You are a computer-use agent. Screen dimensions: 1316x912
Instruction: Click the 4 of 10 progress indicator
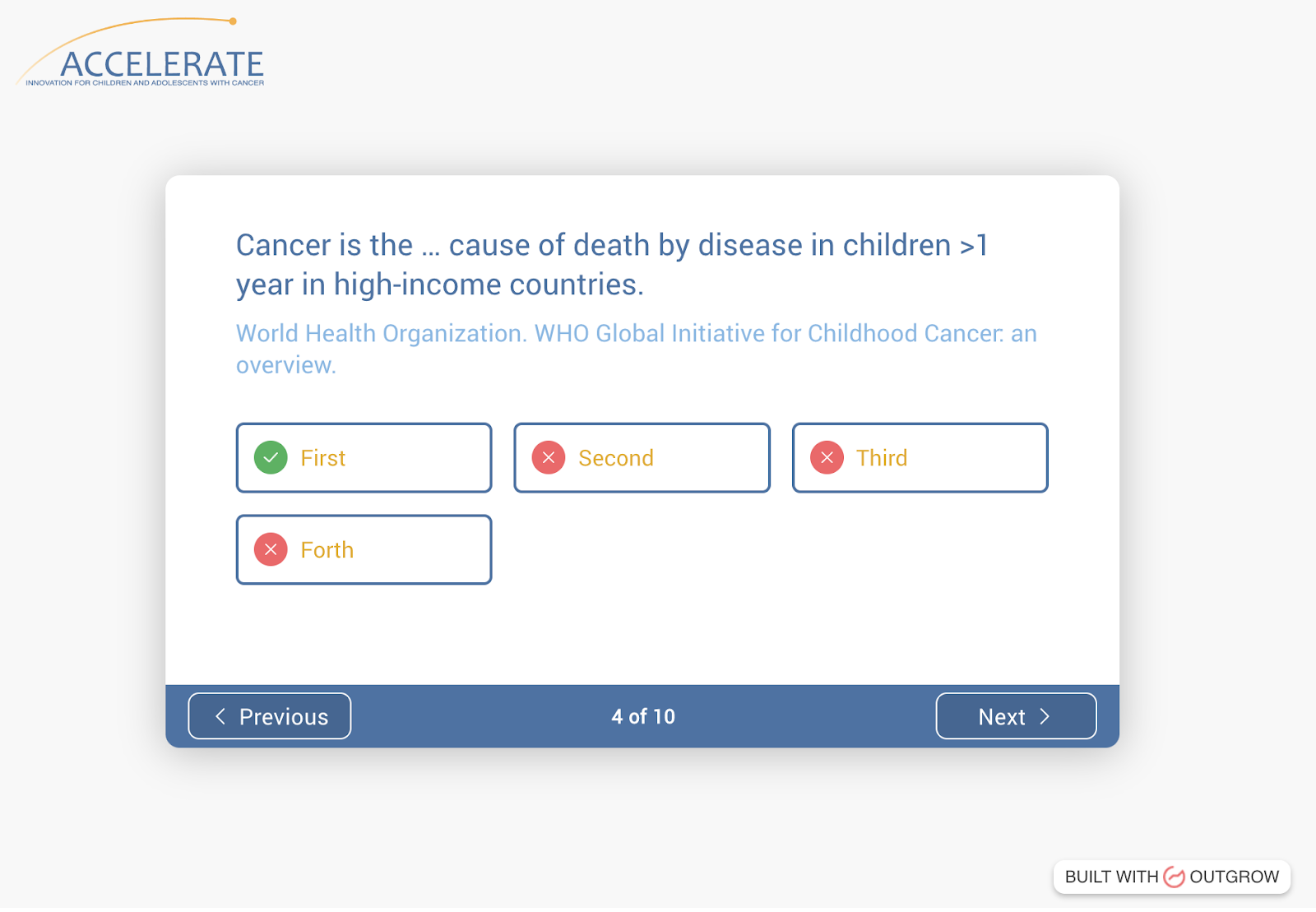643,716
